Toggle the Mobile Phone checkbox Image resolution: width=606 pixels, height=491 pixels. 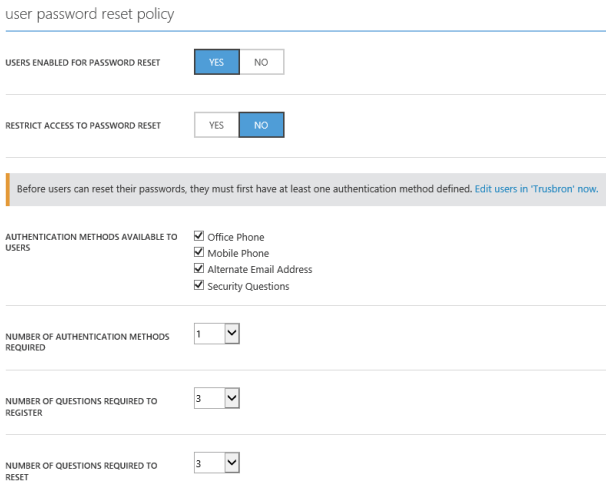click(198, 253)
